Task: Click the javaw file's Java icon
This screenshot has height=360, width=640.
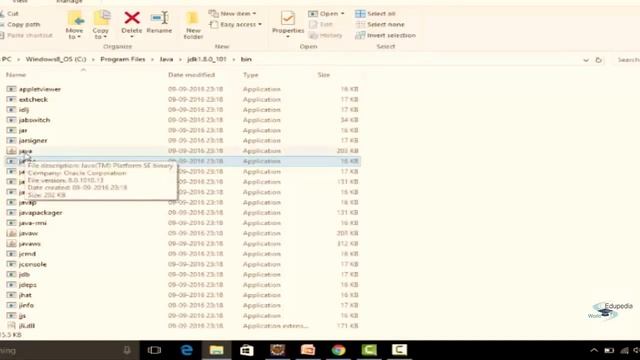Action: pos(11,233)
